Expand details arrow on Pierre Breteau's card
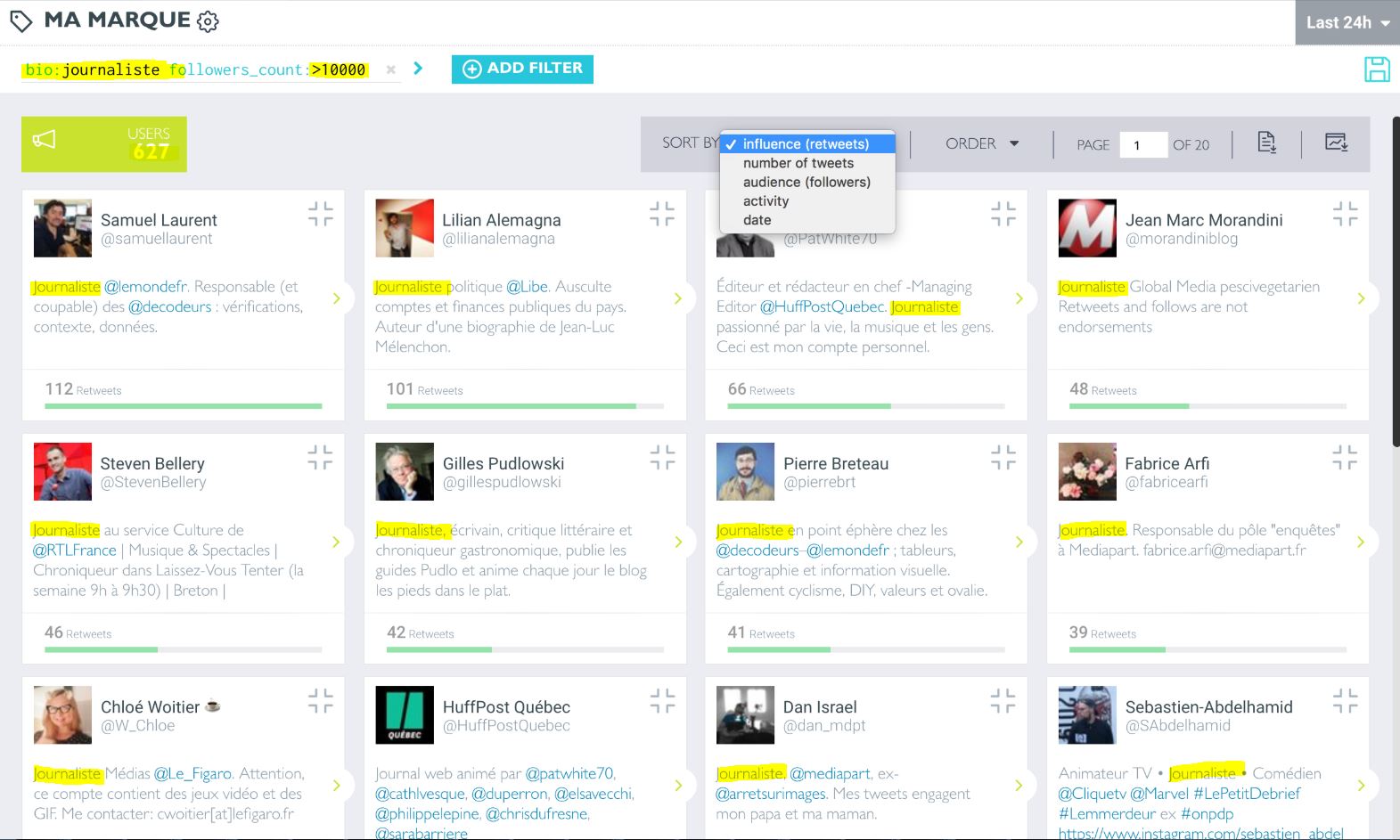Viewport: 1400px width, 840px height. click(x=1019, y=542)
